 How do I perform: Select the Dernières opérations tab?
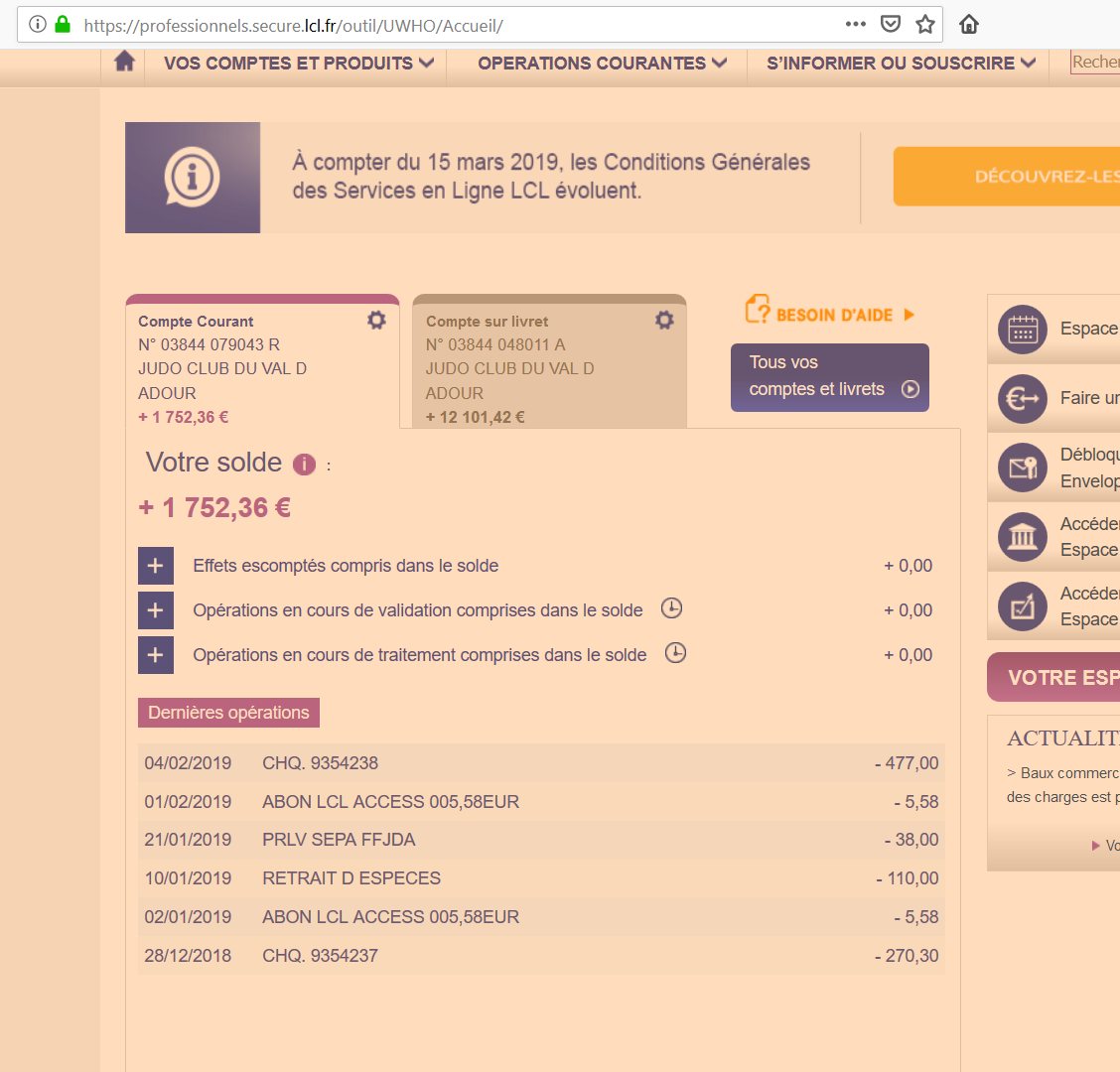click(x=228, y=713)
